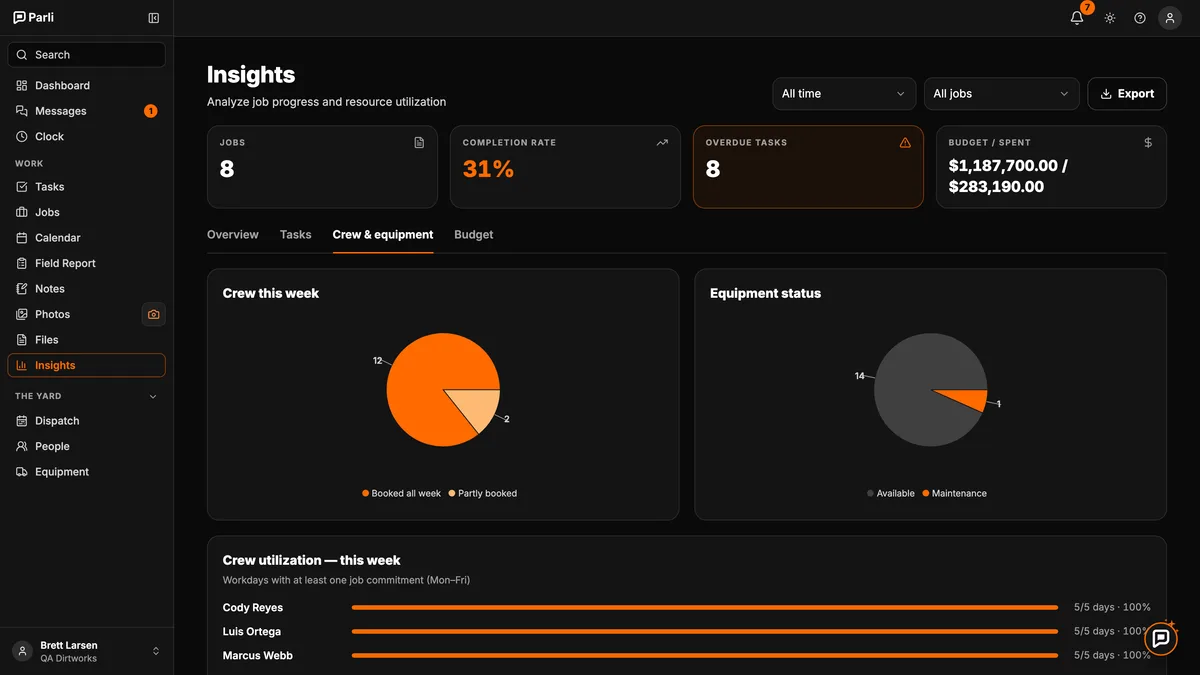Click the Jobs briefcase icon
1200x675 pixels.
(x=22, y=212)
